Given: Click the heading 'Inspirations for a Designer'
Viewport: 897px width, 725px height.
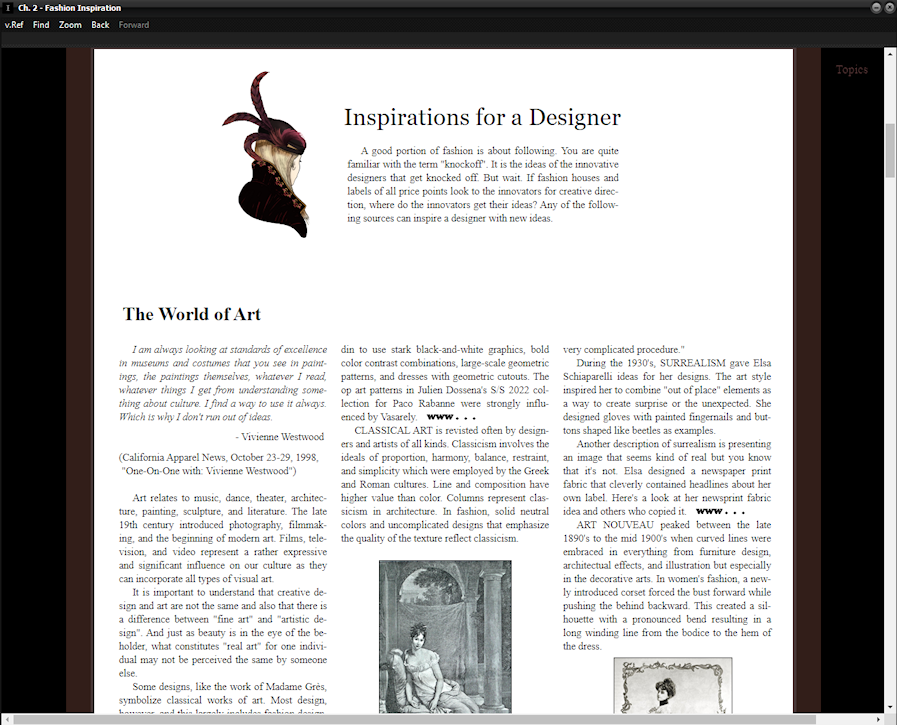Looking at the screenshot, I should pos(482,117).
